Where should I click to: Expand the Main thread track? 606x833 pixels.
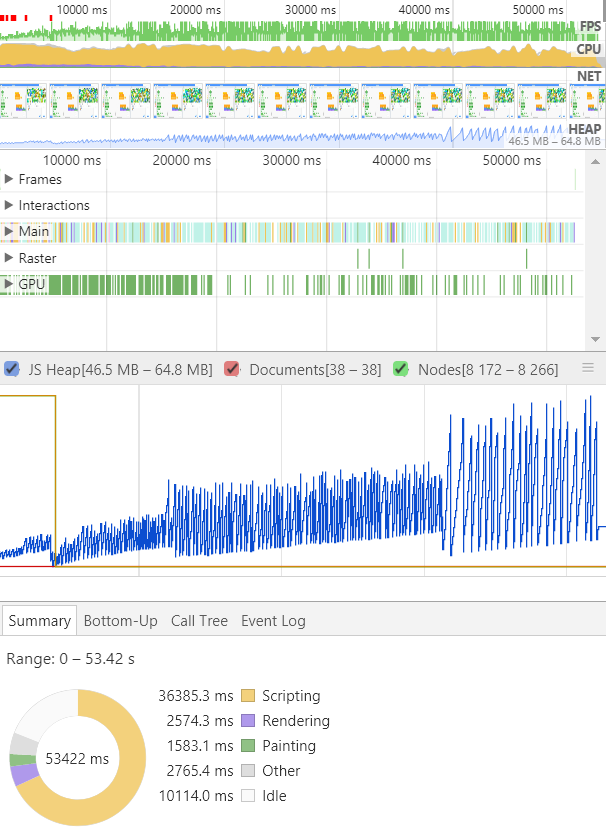pos(8,231)
